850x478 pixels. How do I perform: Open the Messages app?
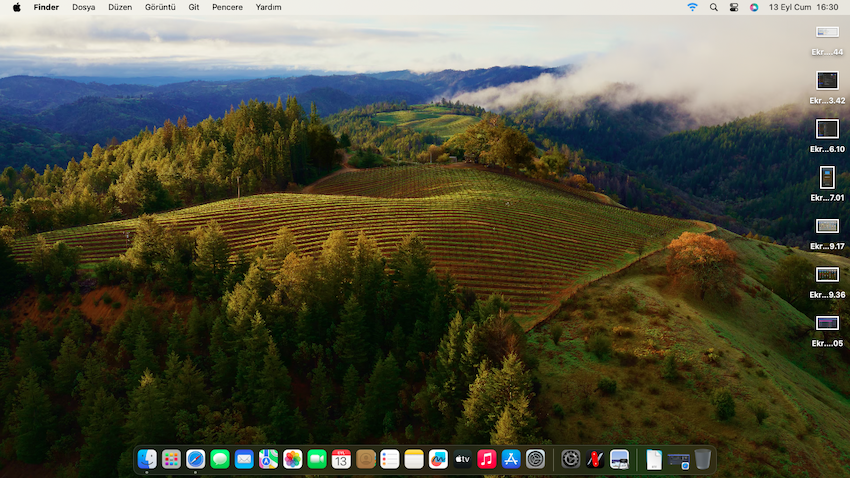[220, 459]
